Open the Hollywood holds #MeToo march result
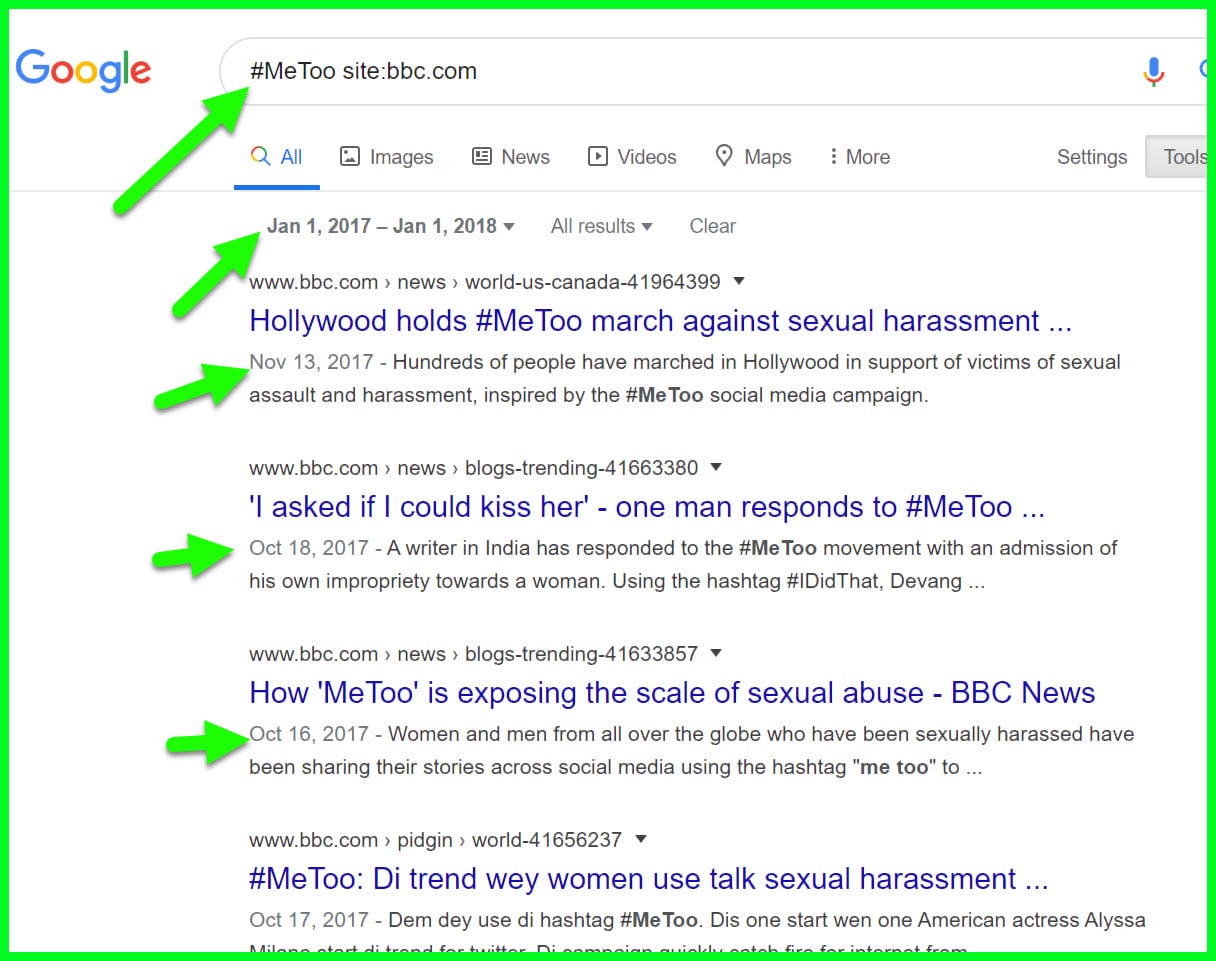This screenshot has width=1216, height=961. (660, 321)
